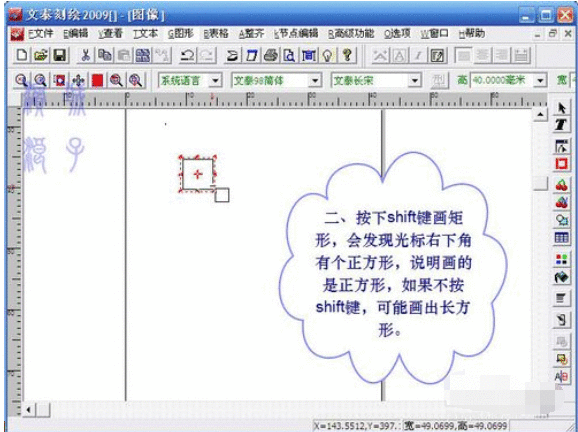578x432 pixels.
Task: Click the horizontal scrollbar left arrow
Action: 29,409
